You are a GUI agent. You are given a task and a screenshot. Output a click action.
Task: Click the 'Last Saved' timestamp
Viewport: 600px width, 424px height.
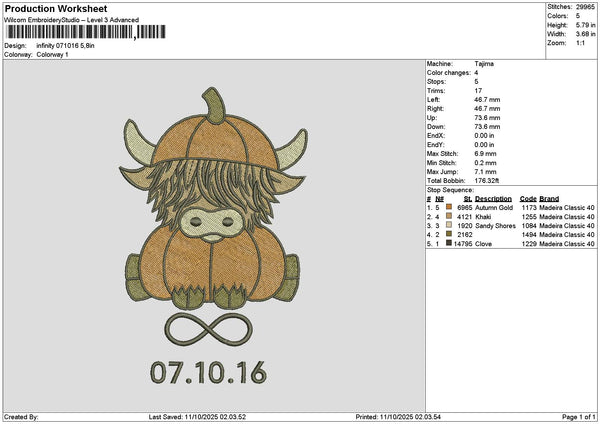click(197, 417)
